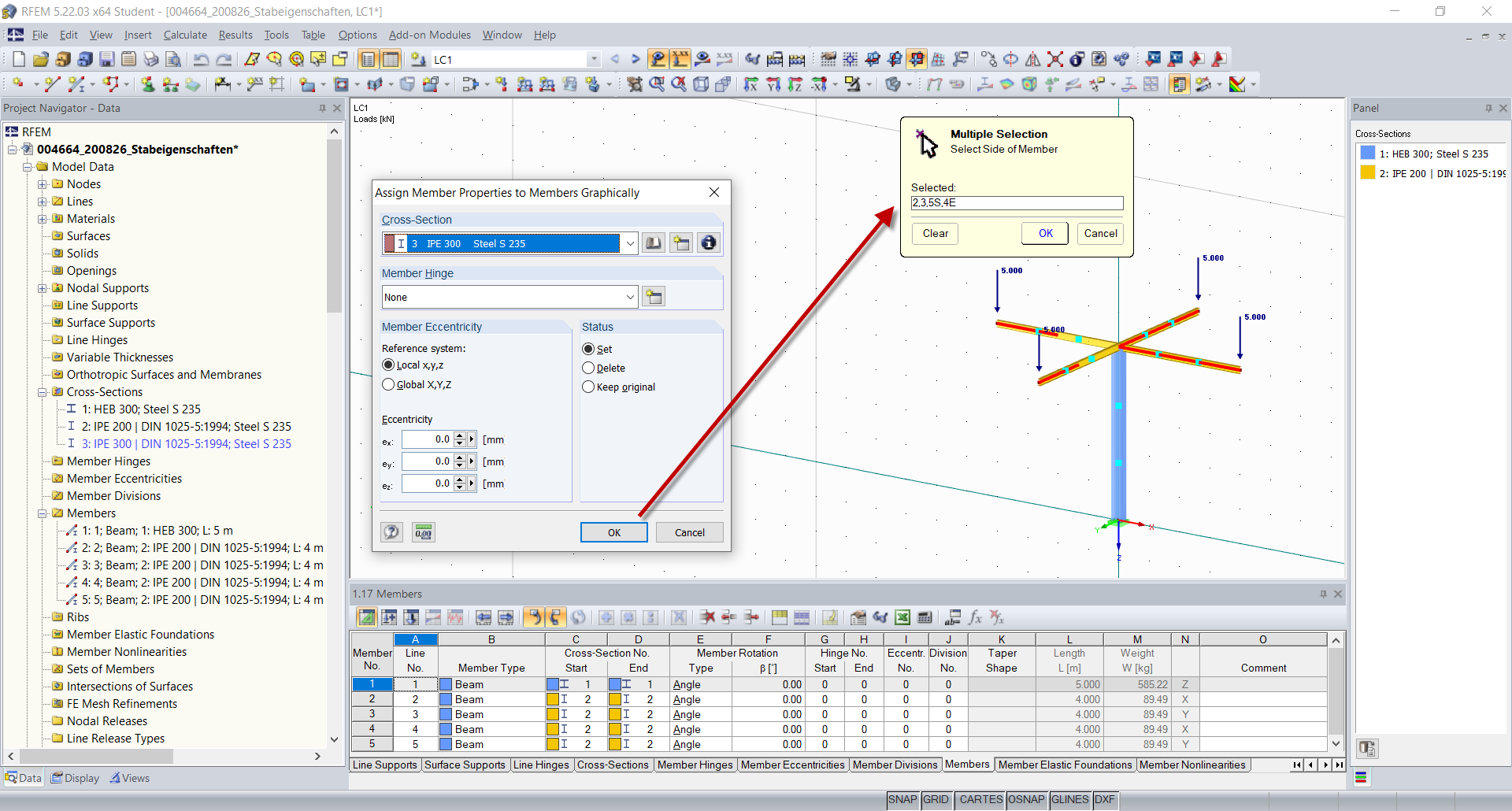Open the Results menu
This screenshot has width=1512, height=811.
click(x=235, y=35)
